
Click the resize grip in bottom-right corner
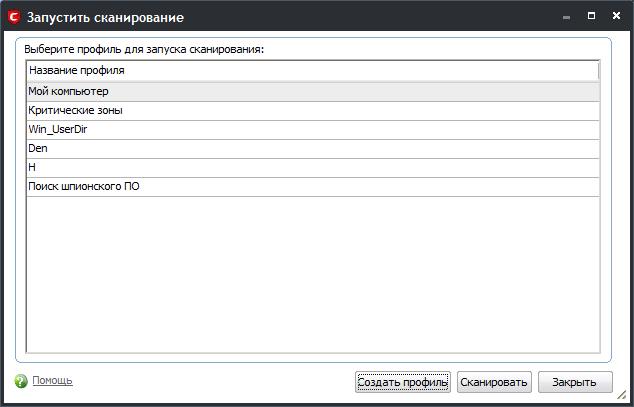click(x=621, y=394)
